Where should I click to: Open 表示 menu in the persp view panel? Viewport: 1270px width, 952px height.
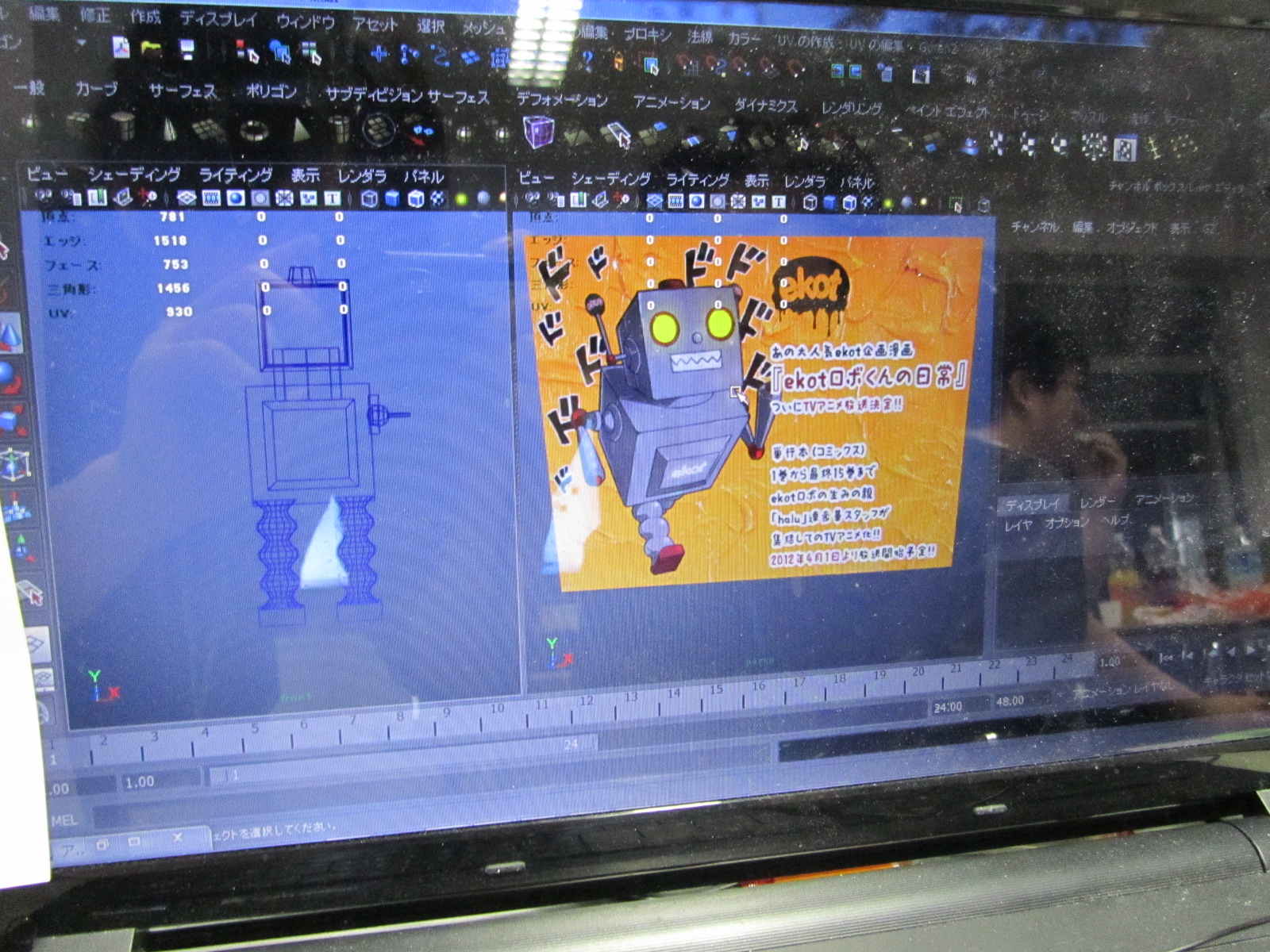[756, 180]
